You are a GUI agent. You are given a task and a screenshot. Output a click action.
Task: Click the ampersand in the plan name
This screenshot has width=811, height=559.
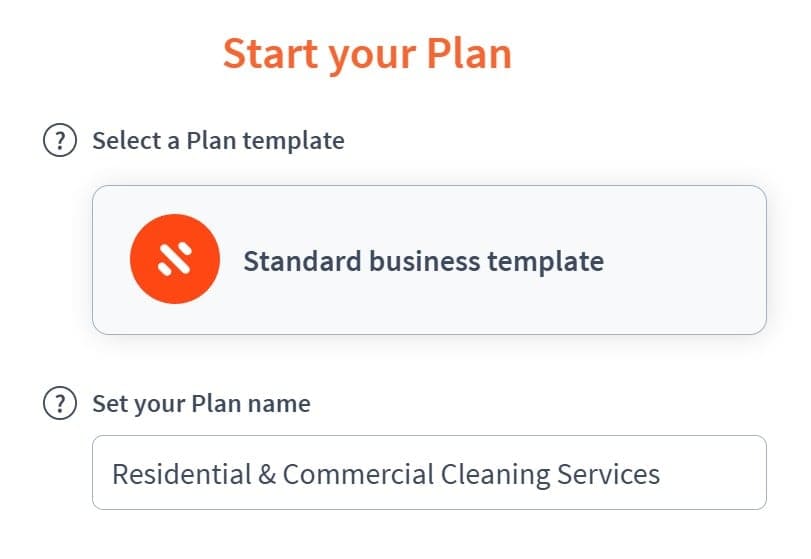point(267,474)
